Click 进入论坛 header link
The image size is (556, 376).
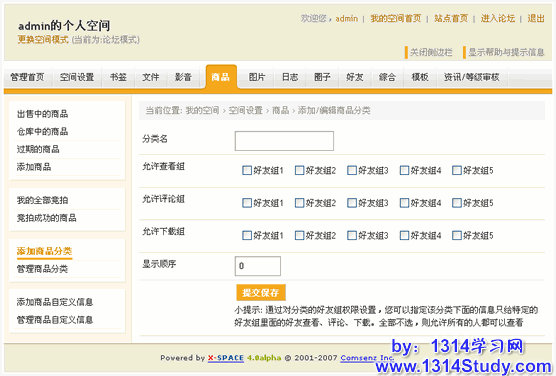click(x=497, y=18)
